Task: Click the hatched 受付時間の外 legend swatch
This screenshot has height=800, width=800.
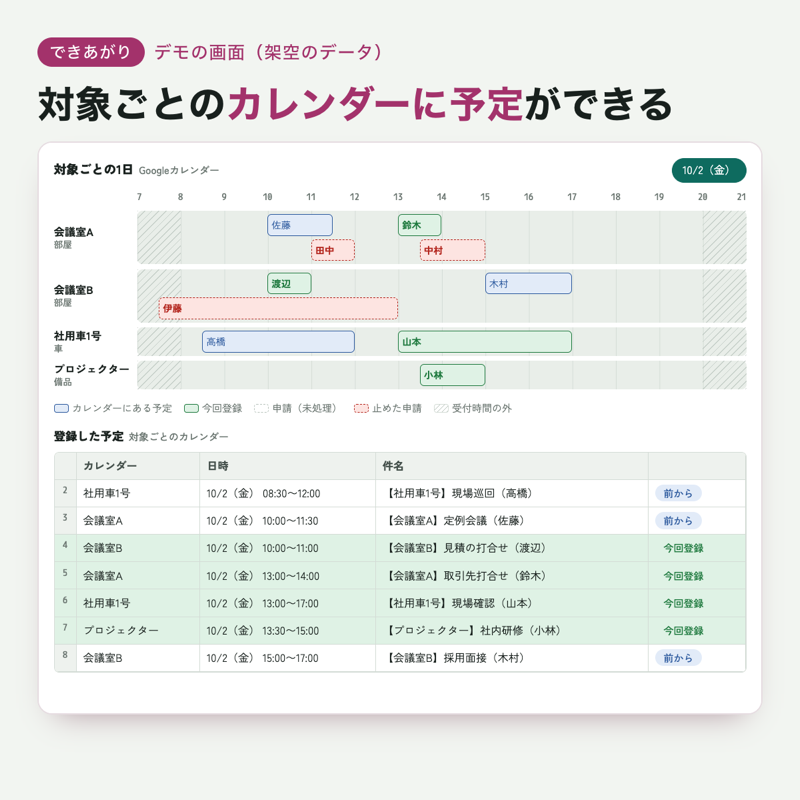Action: [x=441, y=408]
